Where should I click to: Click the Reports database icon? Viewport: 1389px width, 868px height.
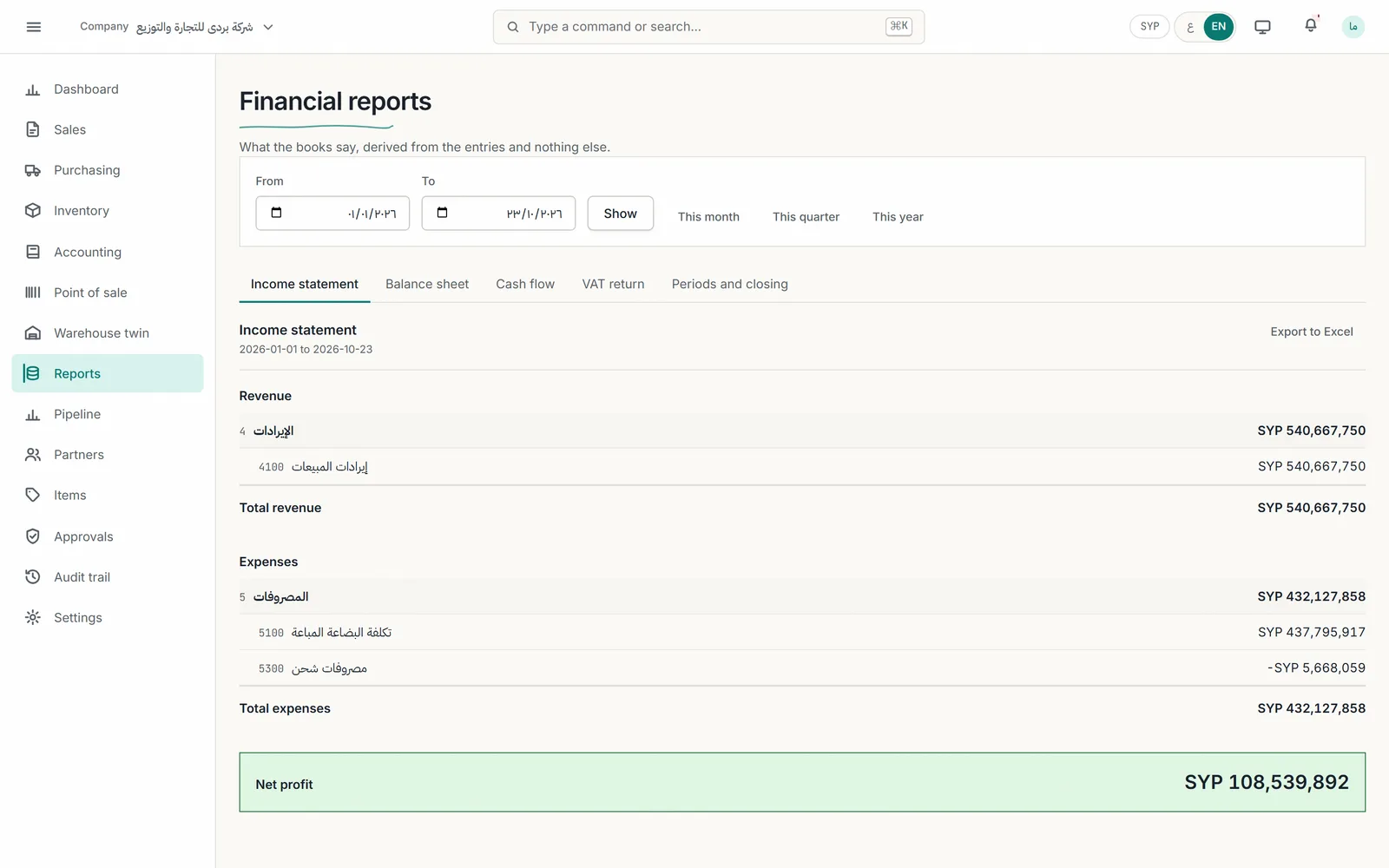(33, 373)
